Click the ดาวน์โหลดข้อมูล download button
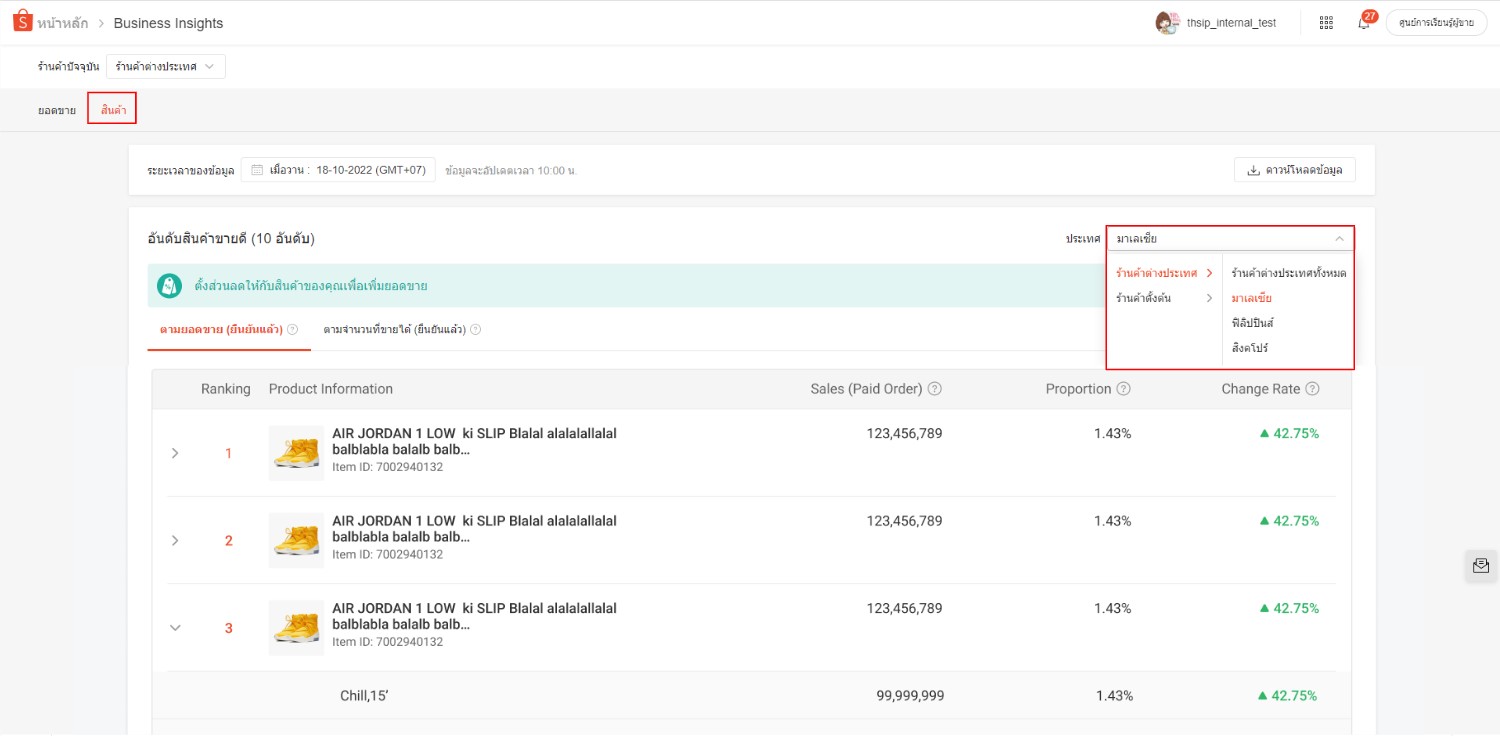 click(1294, 170)
